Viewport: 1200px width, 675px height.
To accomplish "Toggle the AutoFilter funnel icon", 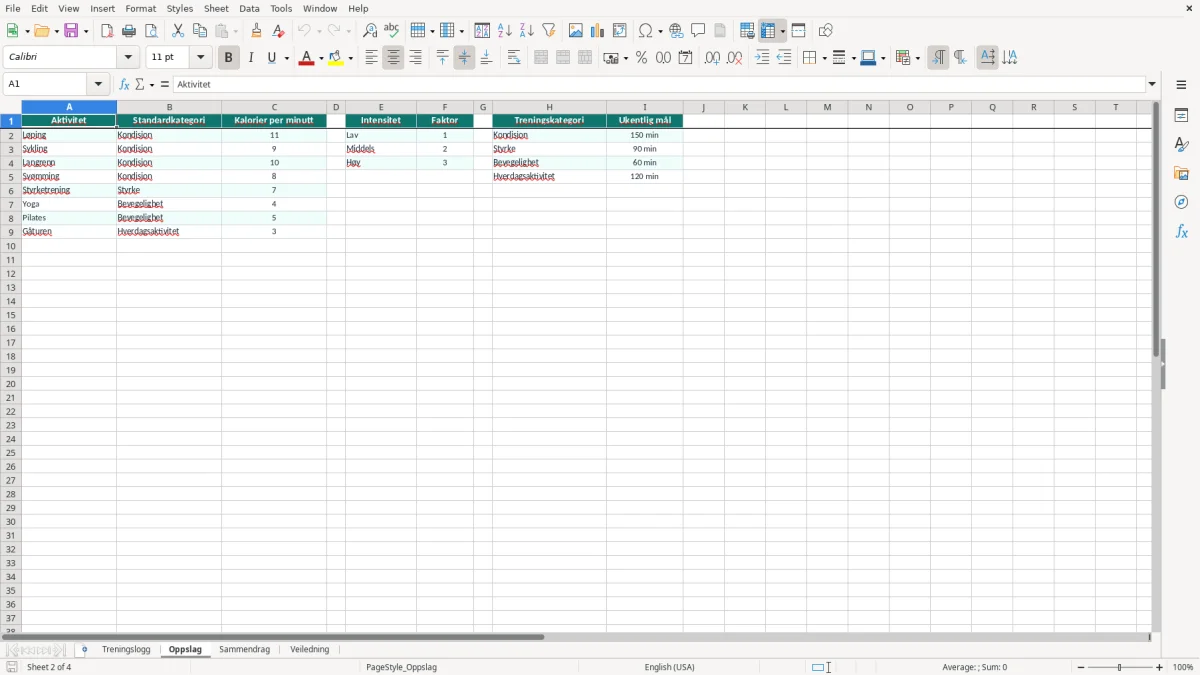I will pos(549,31).
